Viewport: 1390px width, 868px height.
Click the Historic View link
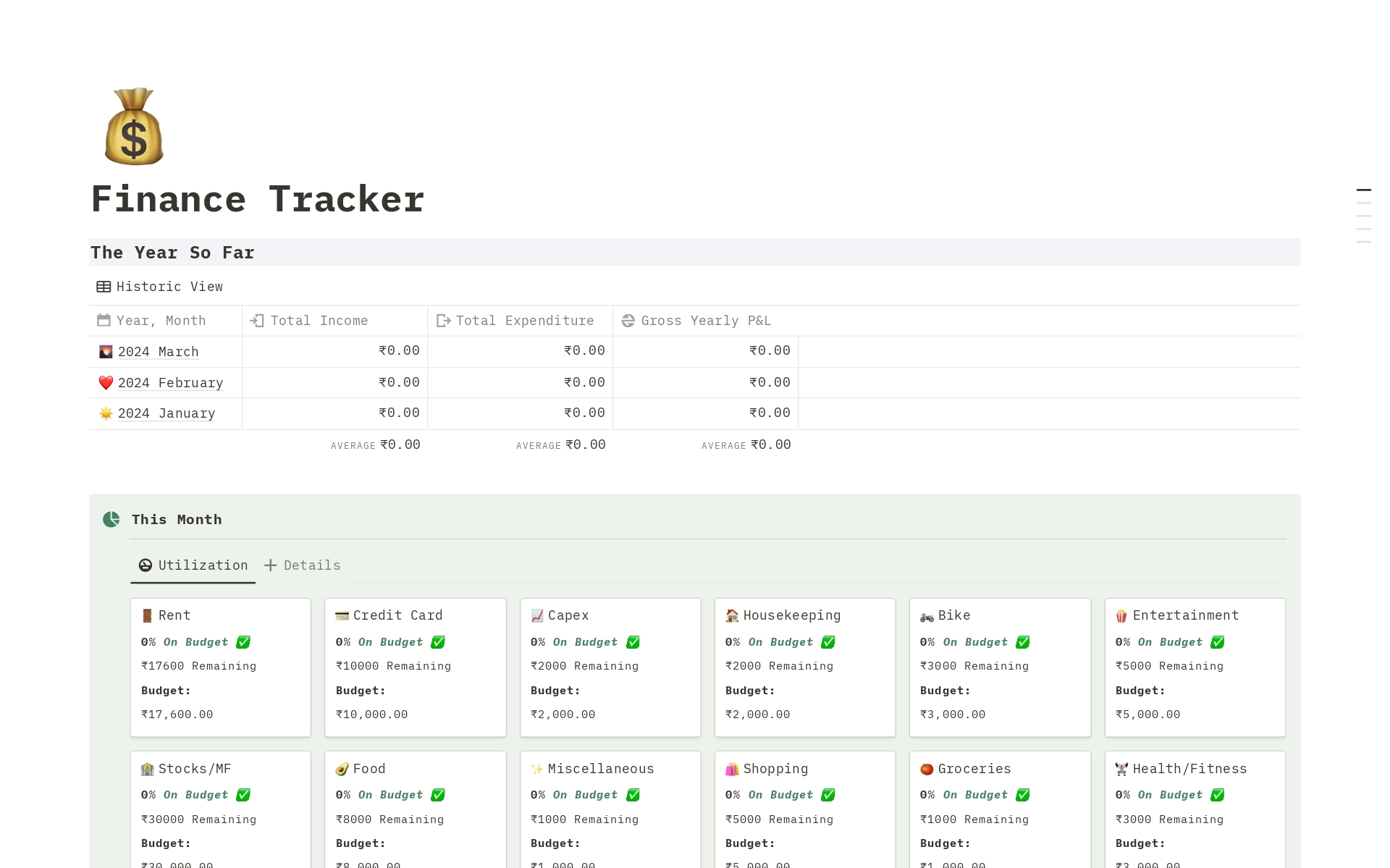coord(170,287)
